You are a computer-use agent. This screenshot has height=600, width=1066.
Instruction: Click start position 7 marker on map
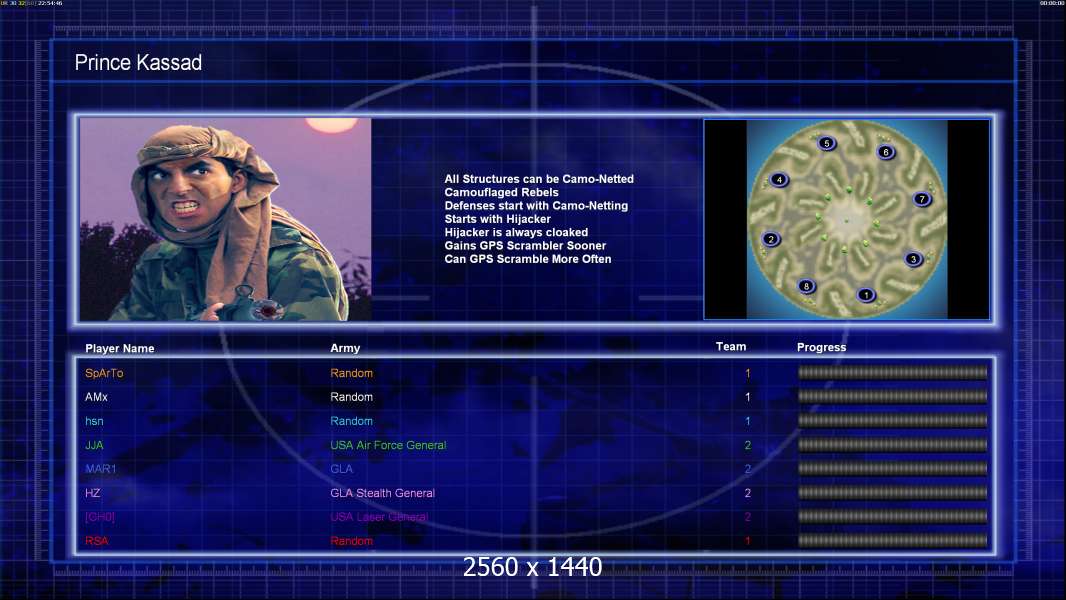coord(922,199)
